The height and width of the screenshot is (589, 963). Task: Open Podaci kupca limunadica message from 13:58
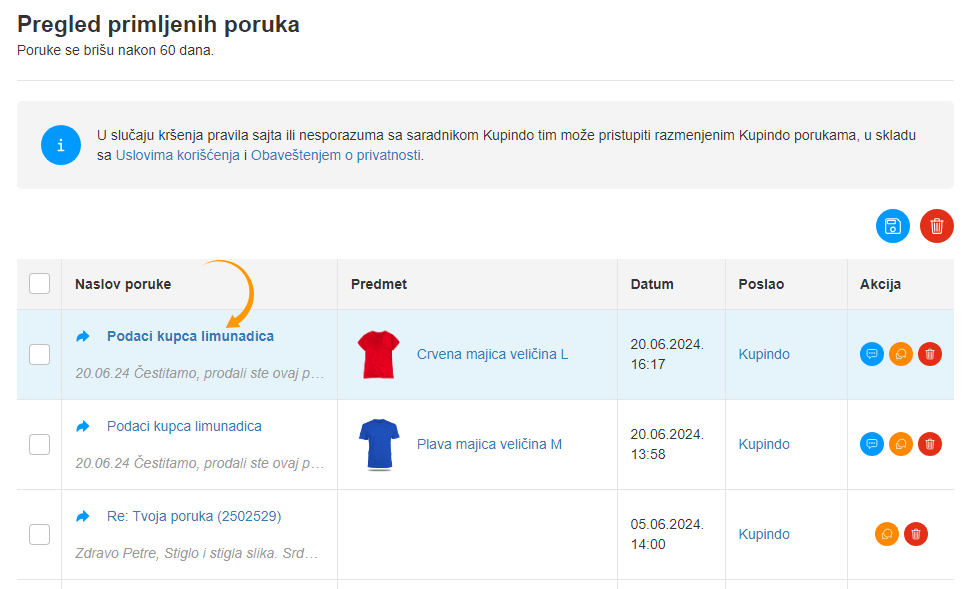[184, 426]
